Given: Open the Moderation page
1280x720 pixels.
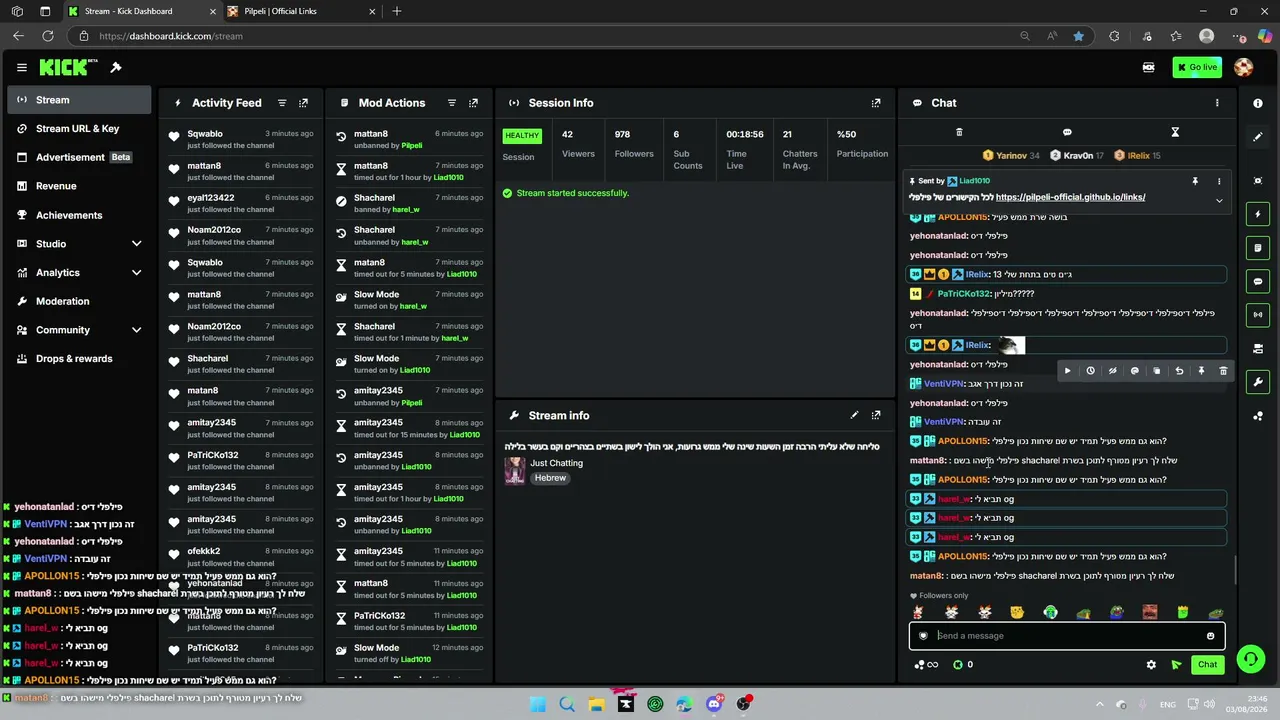Looking at the screenshot, I should click(79, 301).
